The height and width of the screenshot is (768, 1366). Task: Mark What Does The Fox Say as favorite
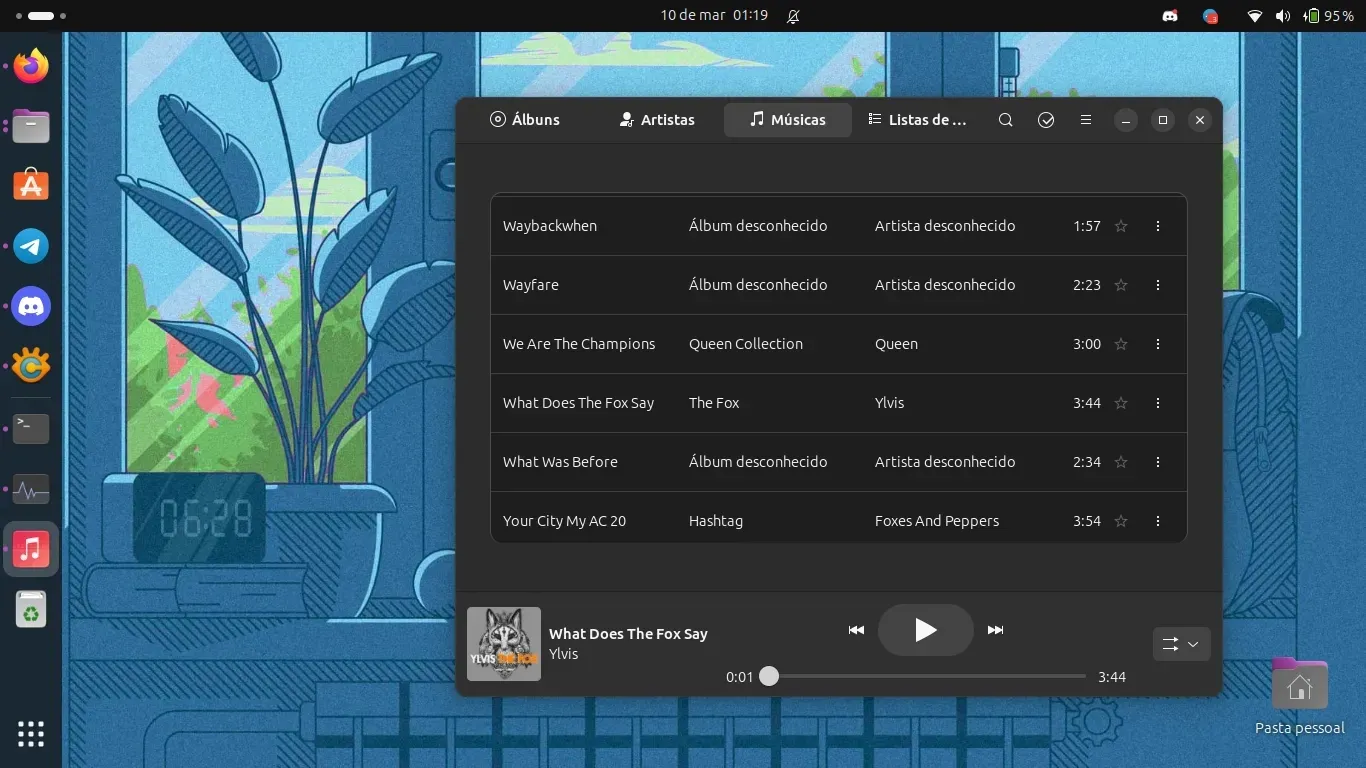(x=1121, y=403)
